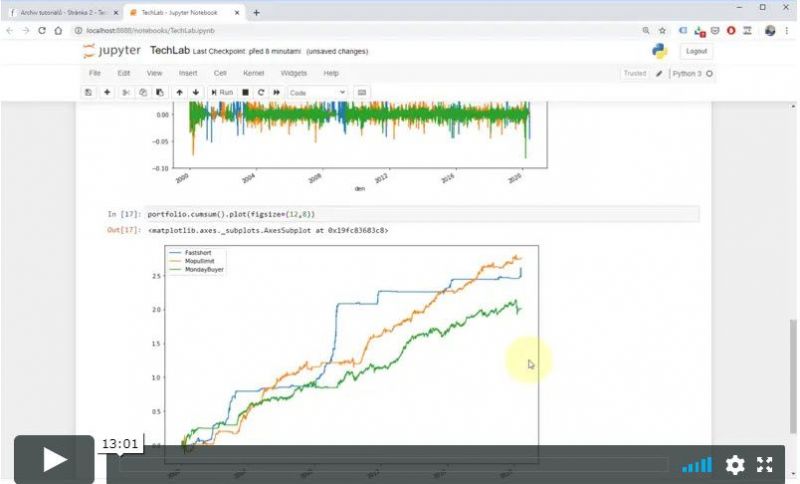800x484 pixels.
Task: Open the Help menu
Action: pyautogui.click(x=331, y=73)
